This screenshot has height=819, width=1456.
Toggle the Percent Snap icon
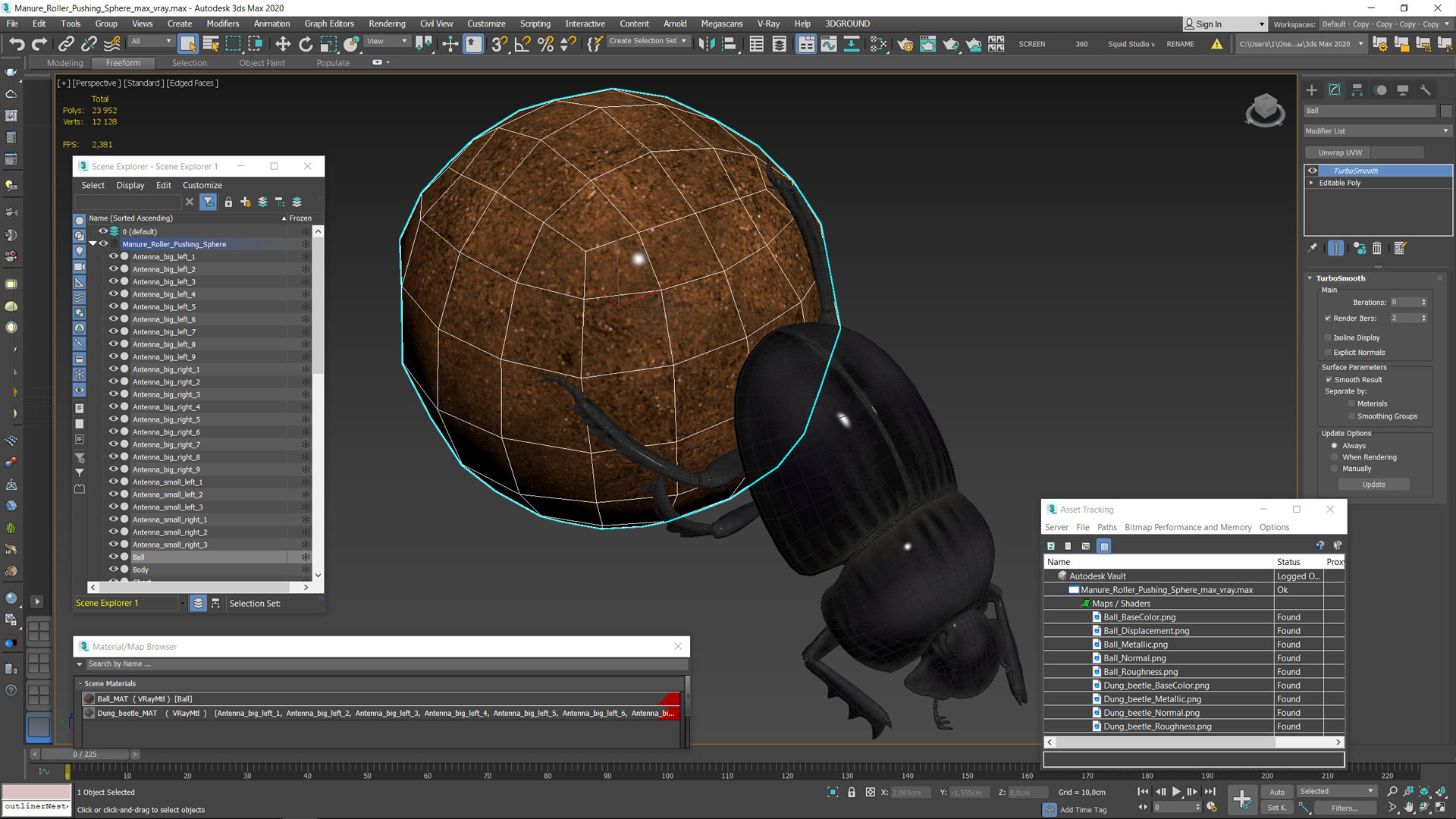coord(545,44)
